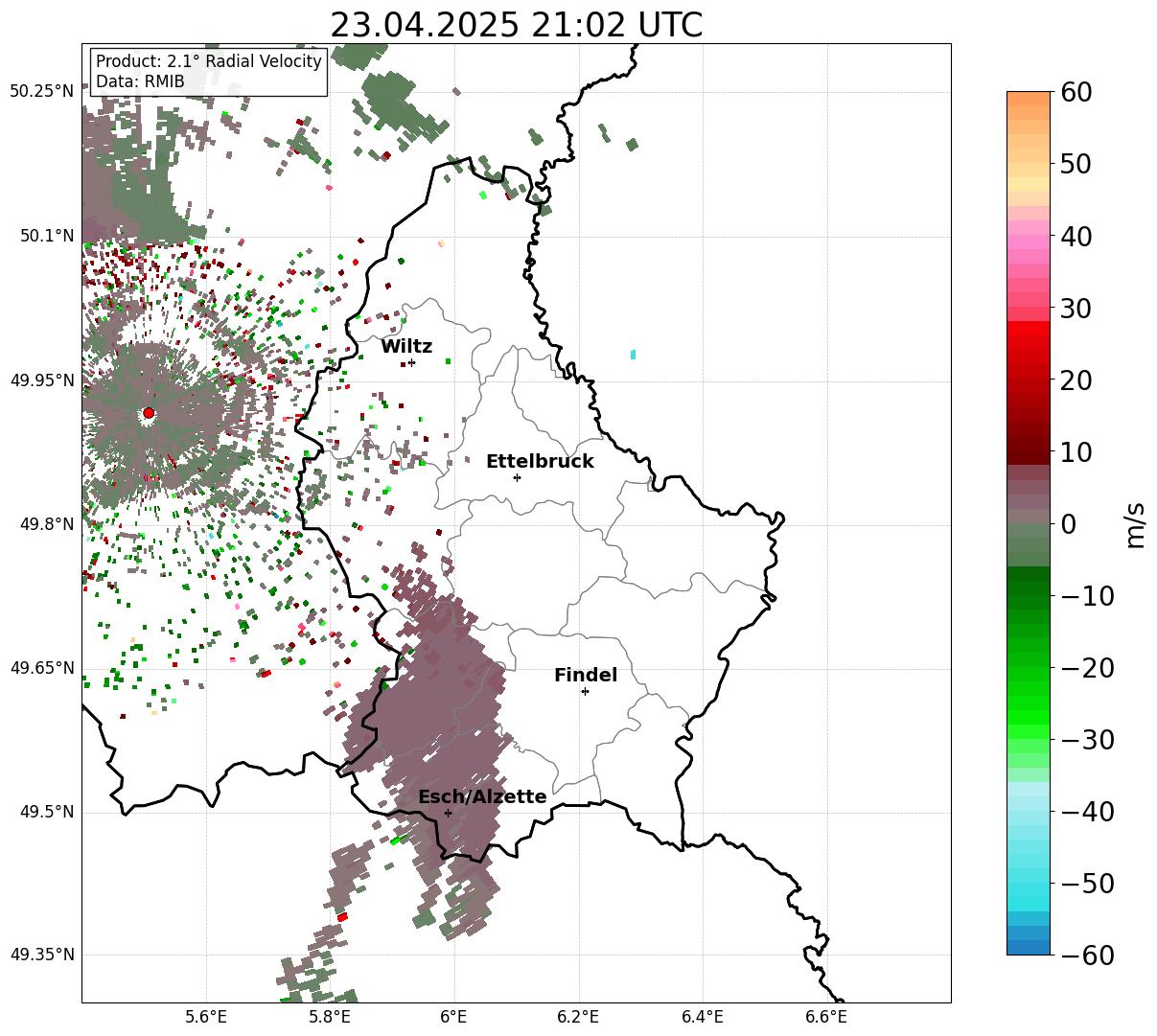1157x1036 pixels.
Task: Click the colorbar value 30
Action: click(x=1075, y=308)
